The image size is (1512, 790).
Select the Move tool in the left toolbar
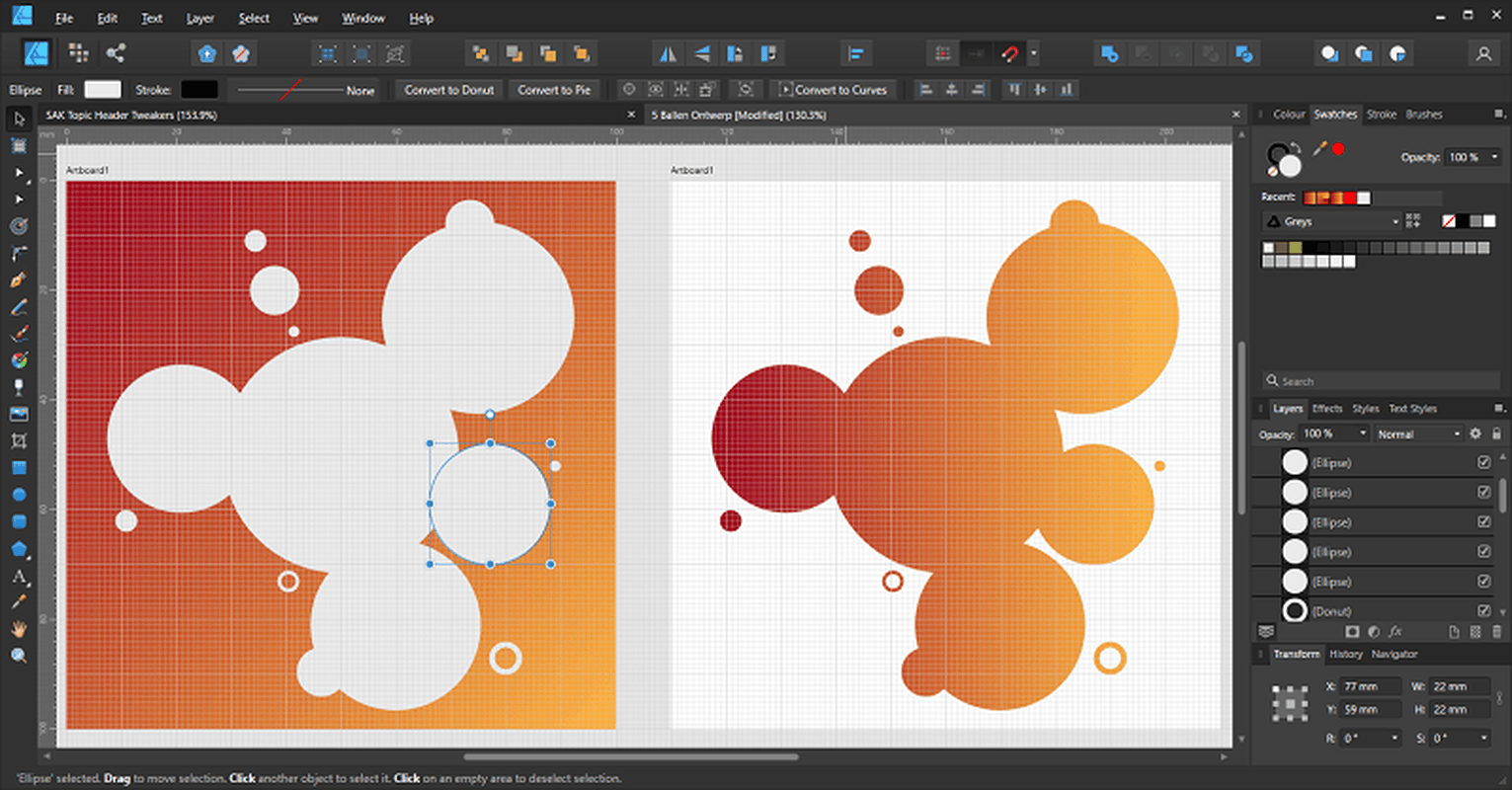(19, 119)
